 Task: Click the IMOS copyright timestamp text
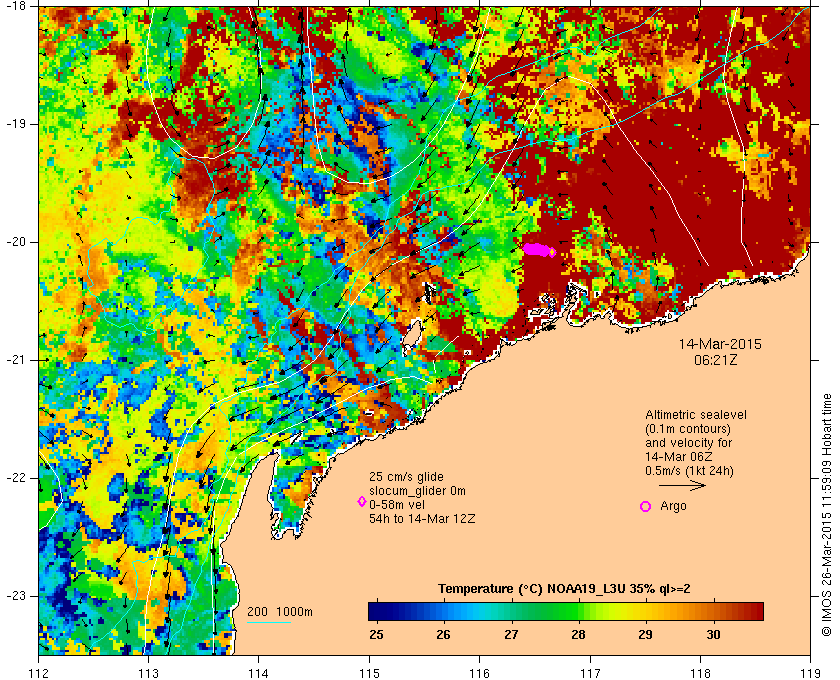pos(827,515)
